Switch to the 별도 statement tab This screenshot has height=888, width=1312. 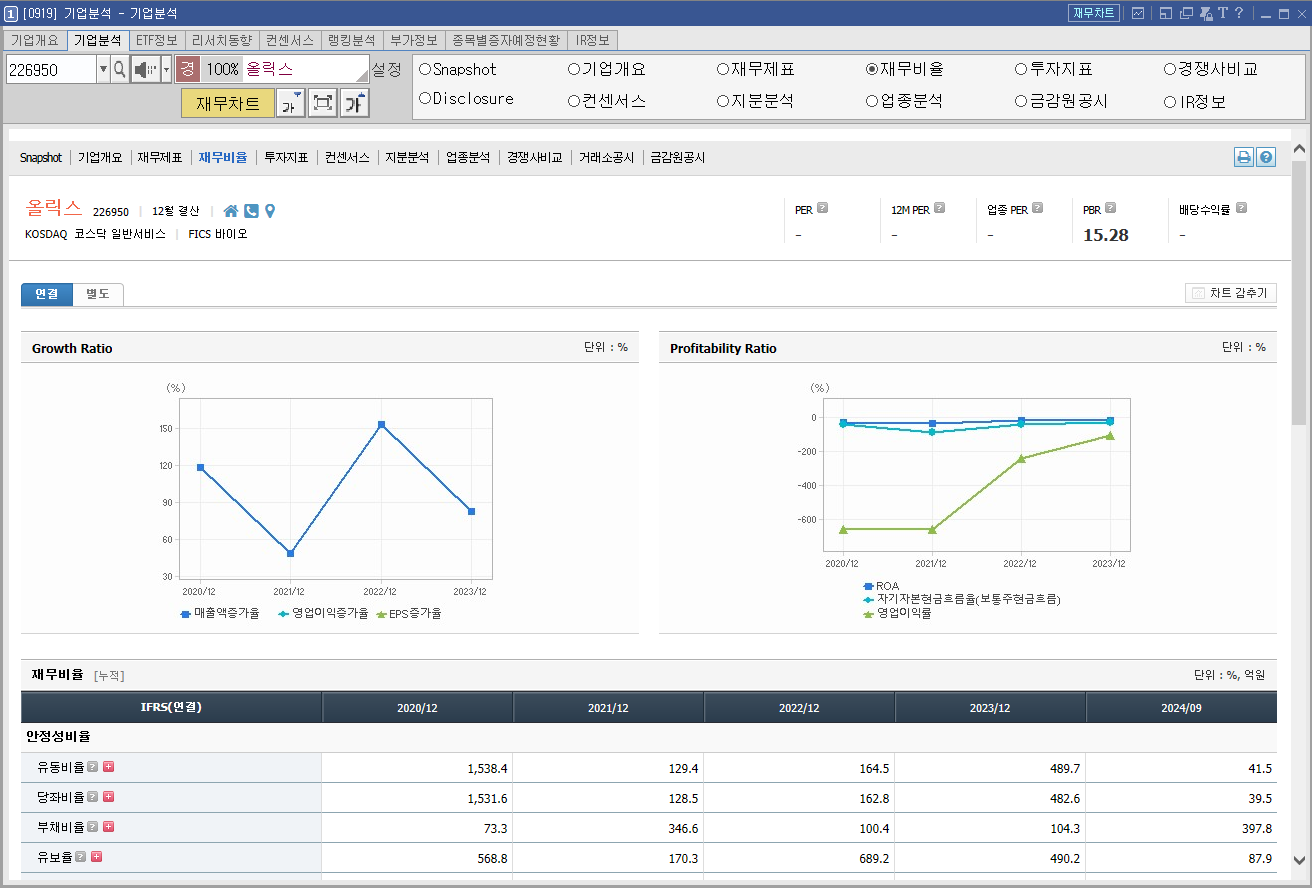click(x=98, y=294)
